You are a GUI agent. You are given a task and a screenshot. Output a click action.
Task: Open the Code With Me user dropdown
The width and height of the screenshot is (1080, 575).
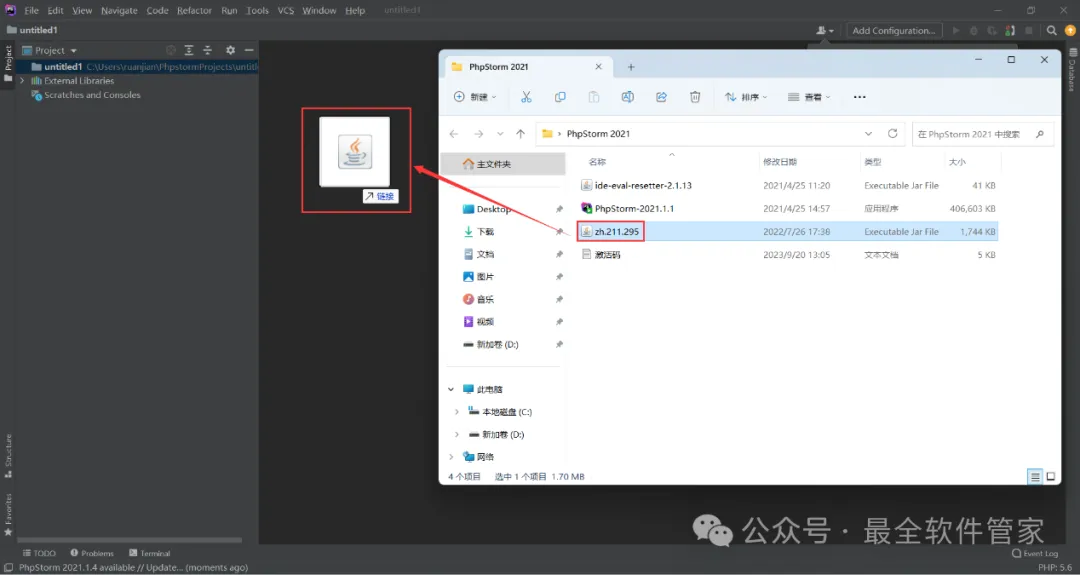824,30
